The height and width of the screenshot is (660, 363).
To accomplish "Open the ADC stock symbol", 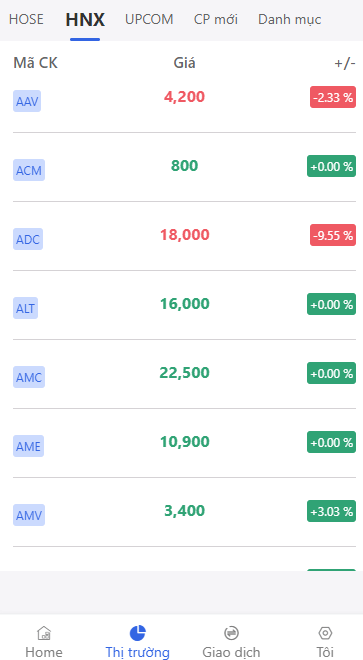I will (x=28, y=239).
